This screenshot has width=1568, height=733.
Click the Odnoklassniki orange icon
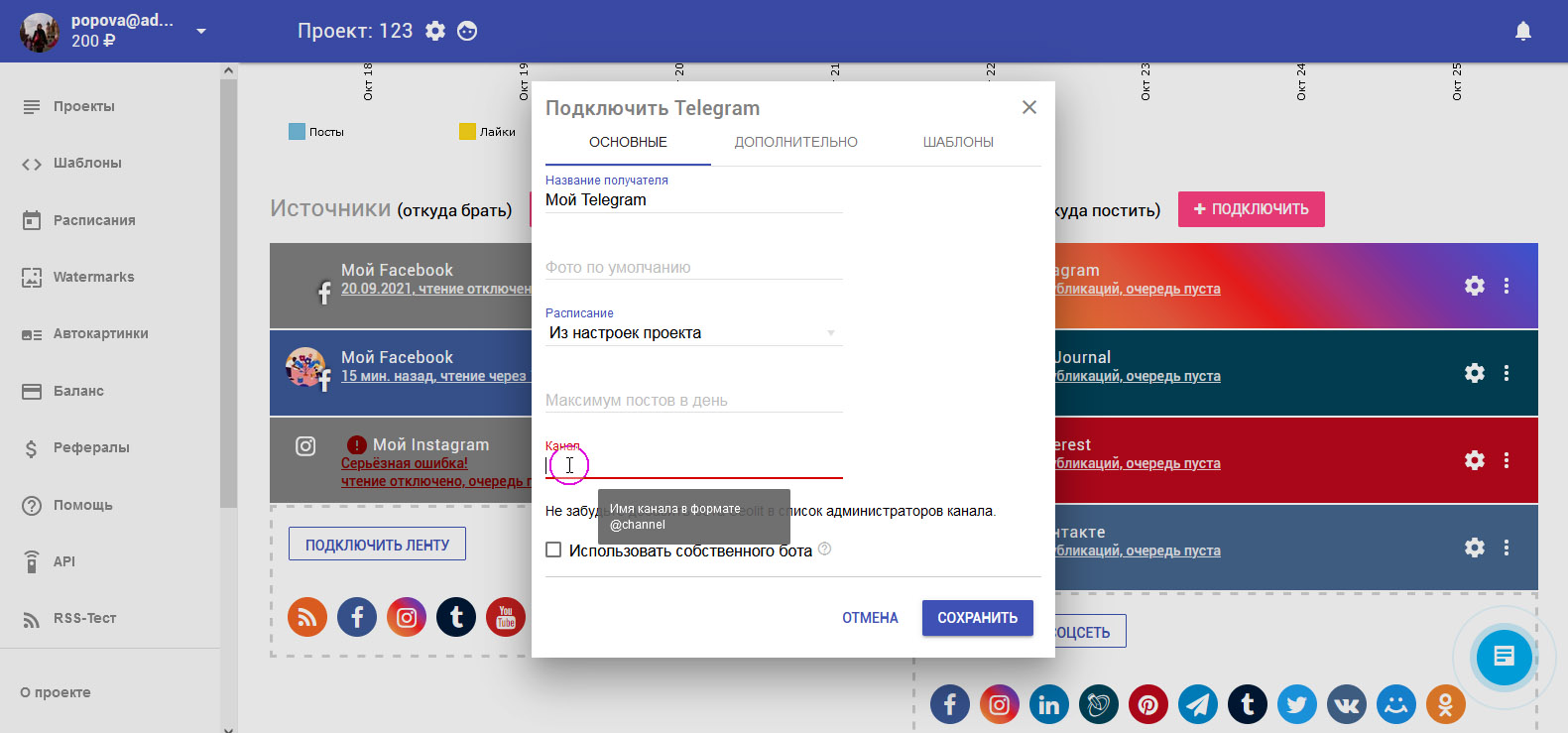[x=1445, y=704]
